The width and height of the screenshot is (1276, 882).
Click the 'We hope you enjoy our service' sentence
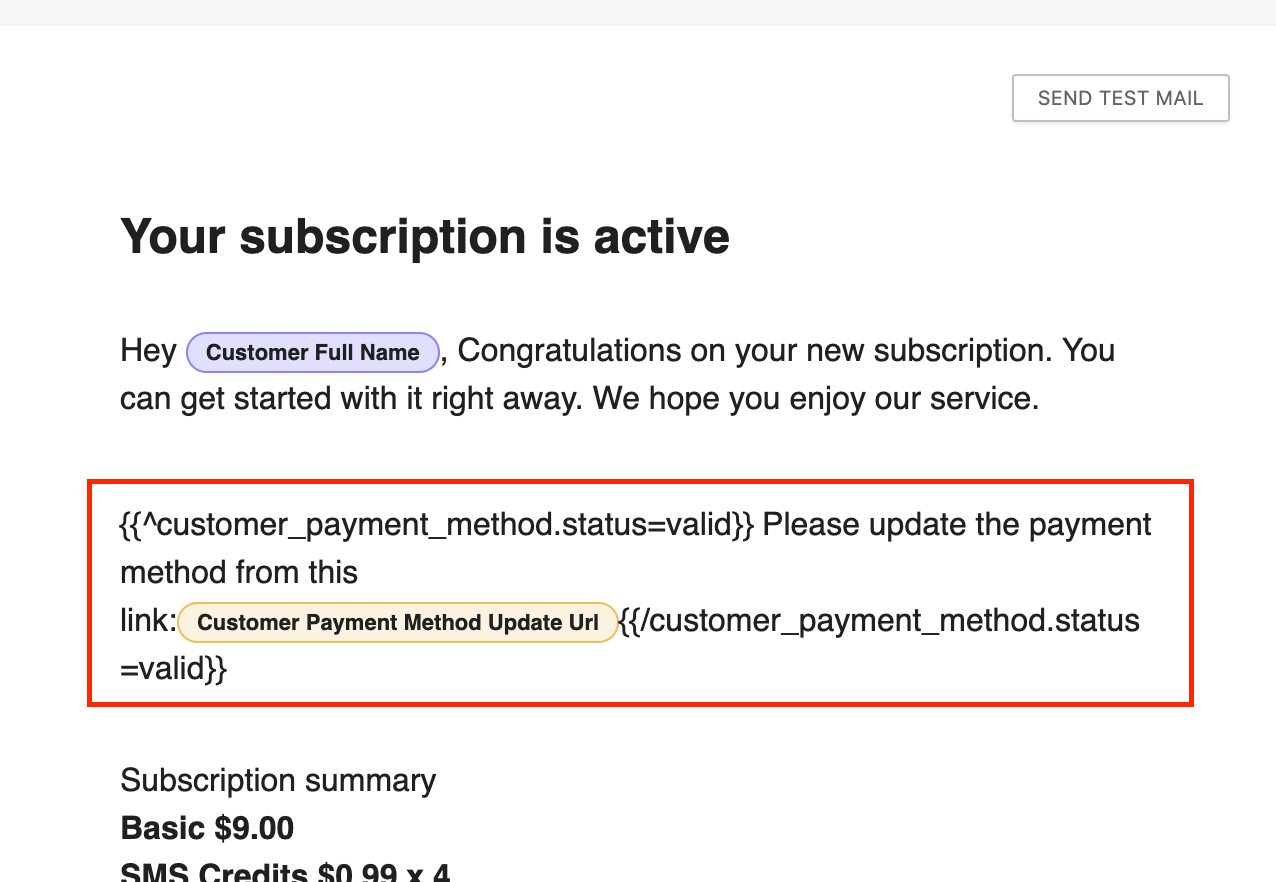816,399
